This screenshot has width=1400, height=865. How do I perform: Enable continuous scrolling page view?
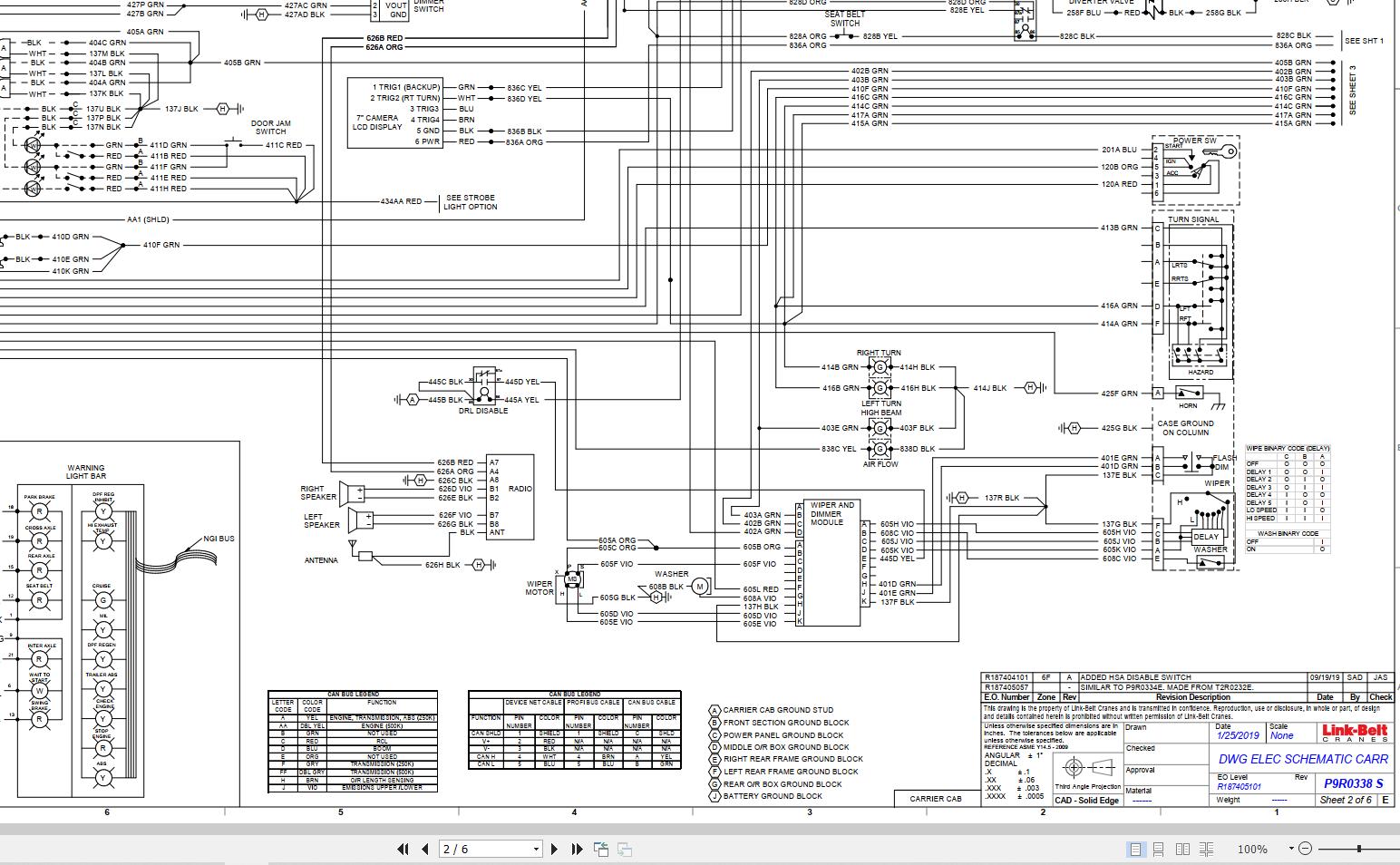pos(1159,849)
